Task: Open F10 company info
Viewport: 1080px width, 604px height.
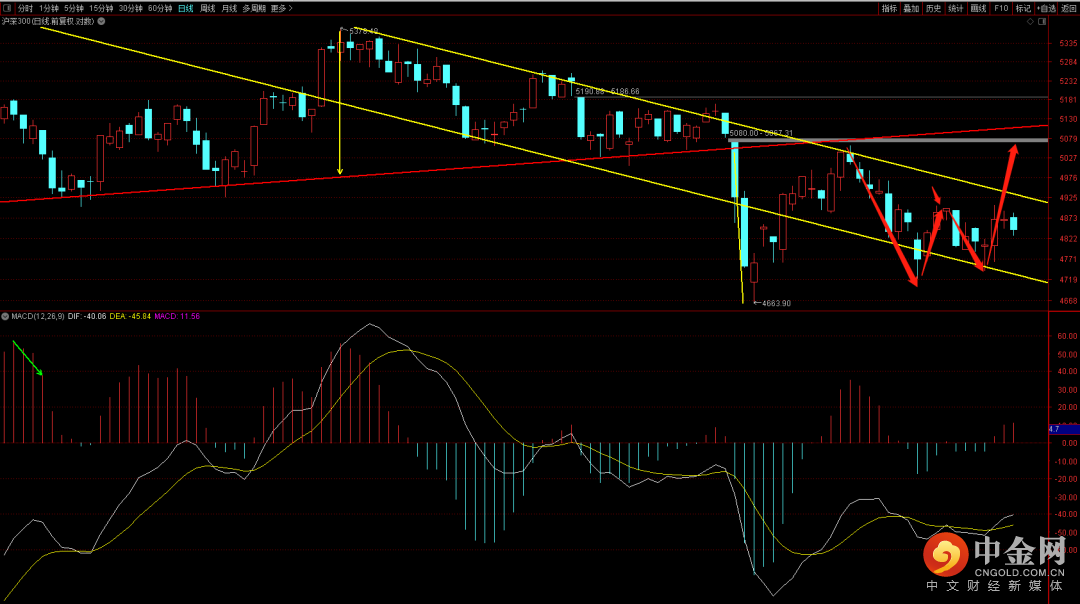Action: click(x=1001, y=8)
